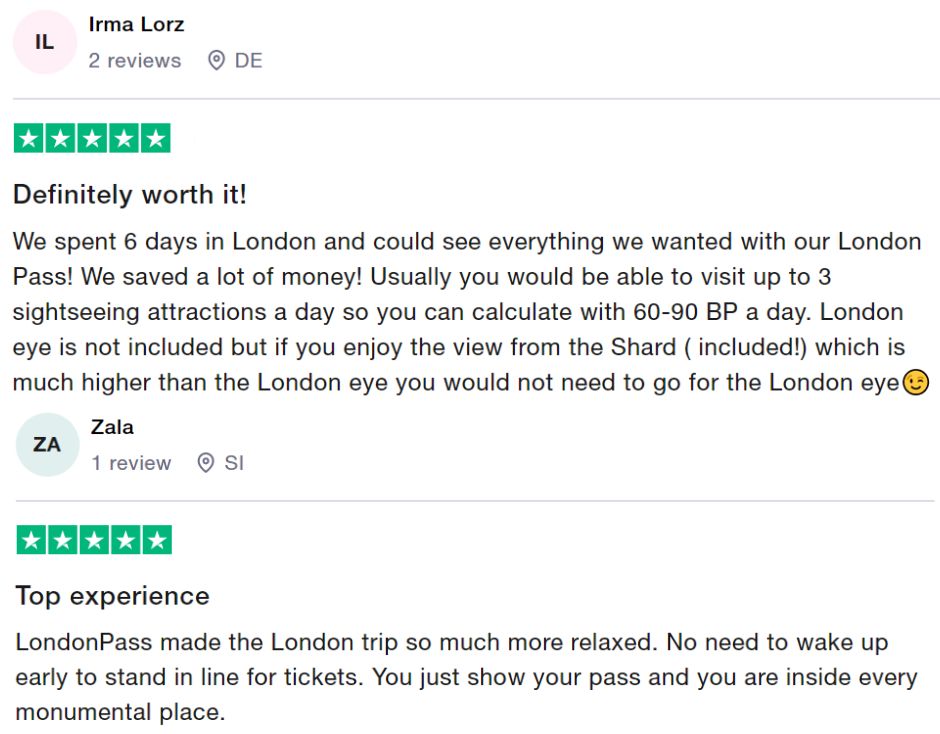Click the winking emoji ending Irma's review
The width and height of the screenshot is (940, 734).
[915, 383]
